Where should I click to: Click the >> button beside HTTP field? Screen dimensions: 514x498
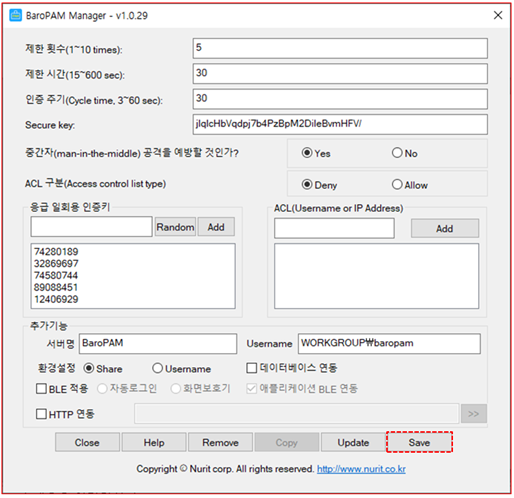coord(474,414)
